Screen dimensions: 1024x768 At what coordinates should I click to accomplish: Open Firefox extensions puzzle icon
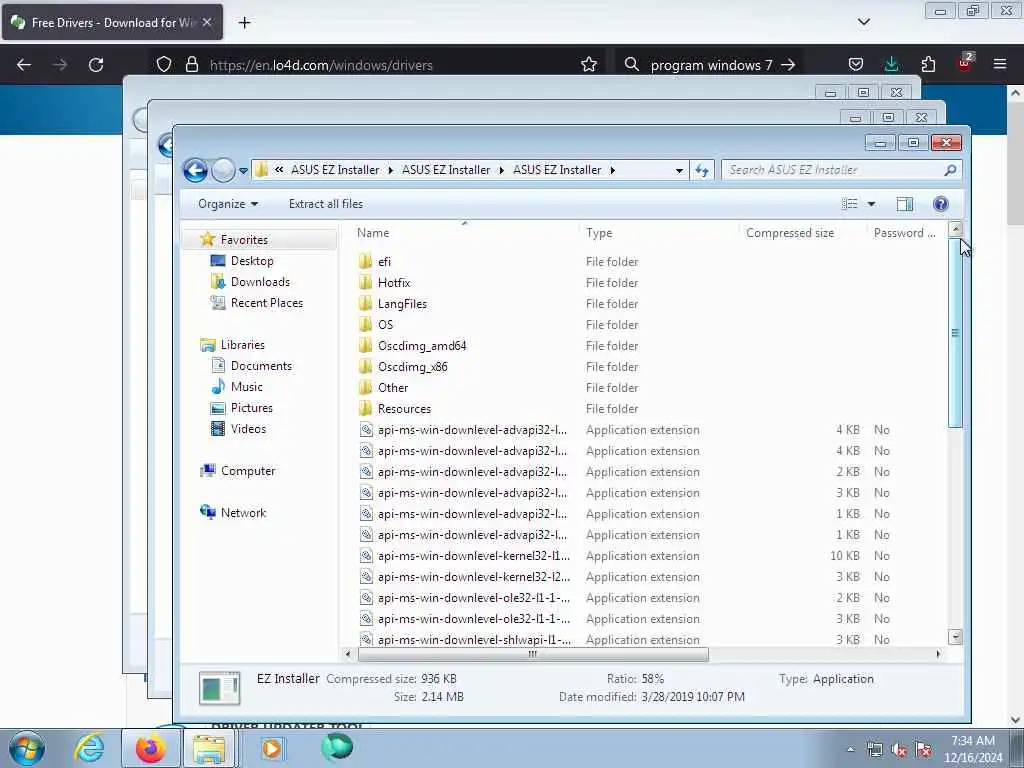pyautogui.click(x=928, y=64)
